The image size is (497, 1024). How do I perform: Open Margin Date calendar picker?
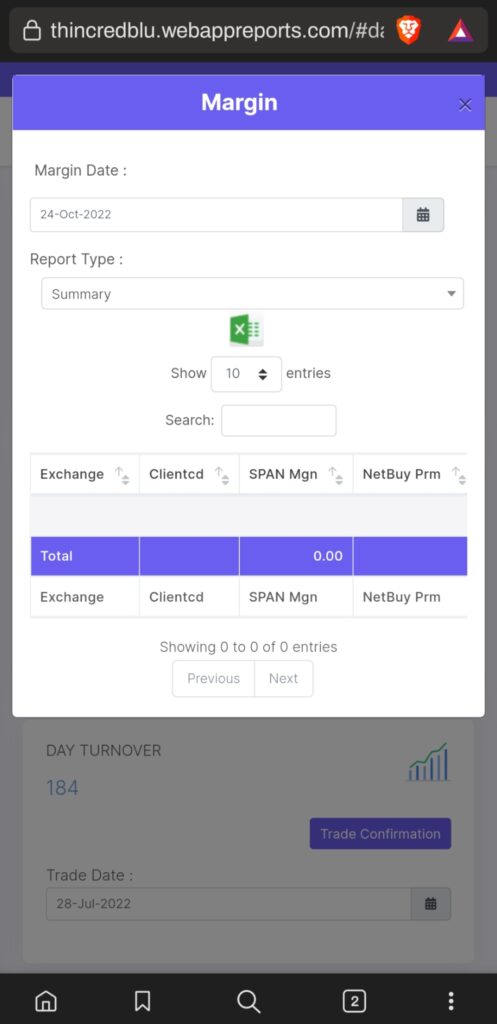click(x=423, y=215)
